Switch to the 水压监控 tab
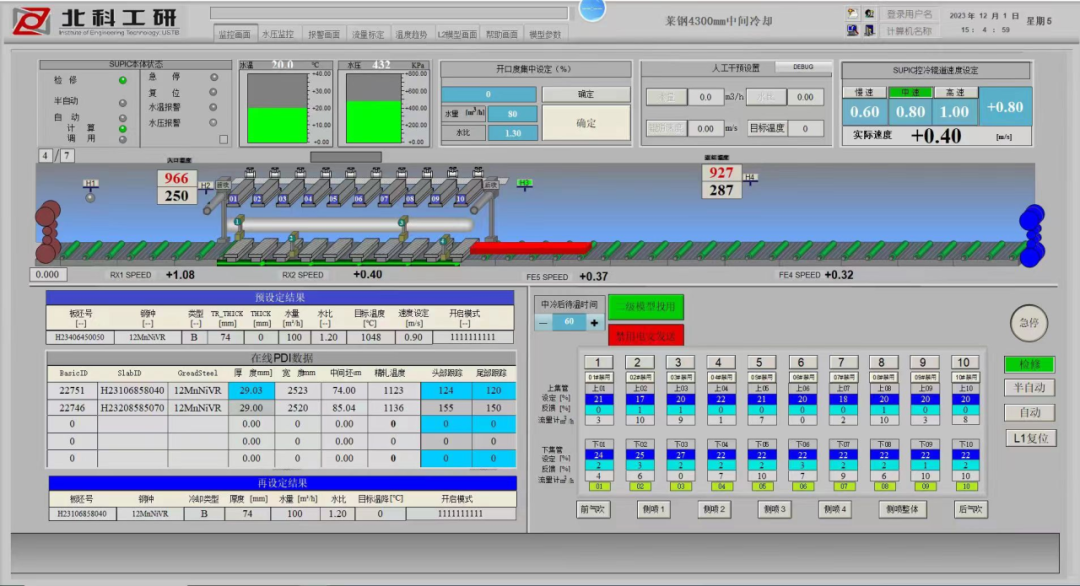The image size is (1080, 586). pos(278,34)
